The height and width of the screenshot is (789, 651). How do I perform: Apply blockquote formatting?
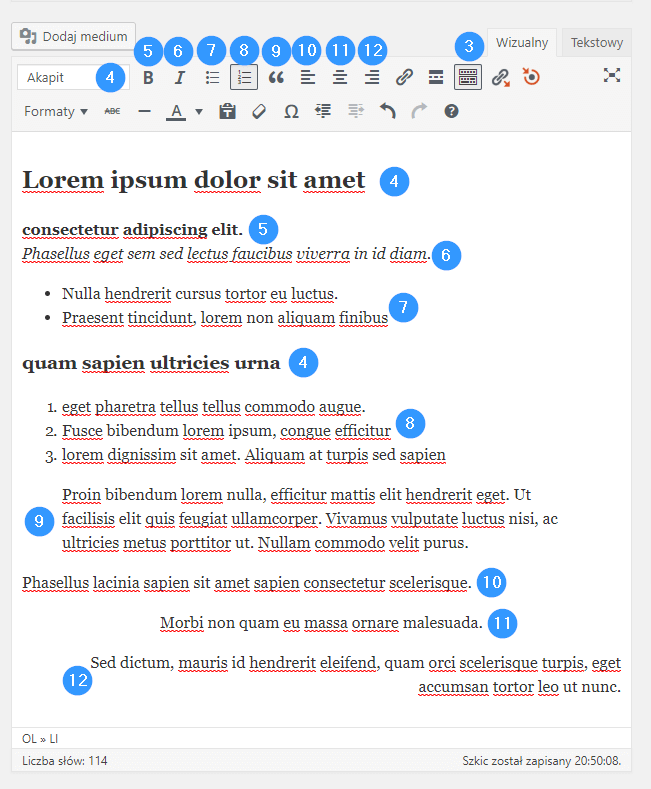tap(276, 77)
